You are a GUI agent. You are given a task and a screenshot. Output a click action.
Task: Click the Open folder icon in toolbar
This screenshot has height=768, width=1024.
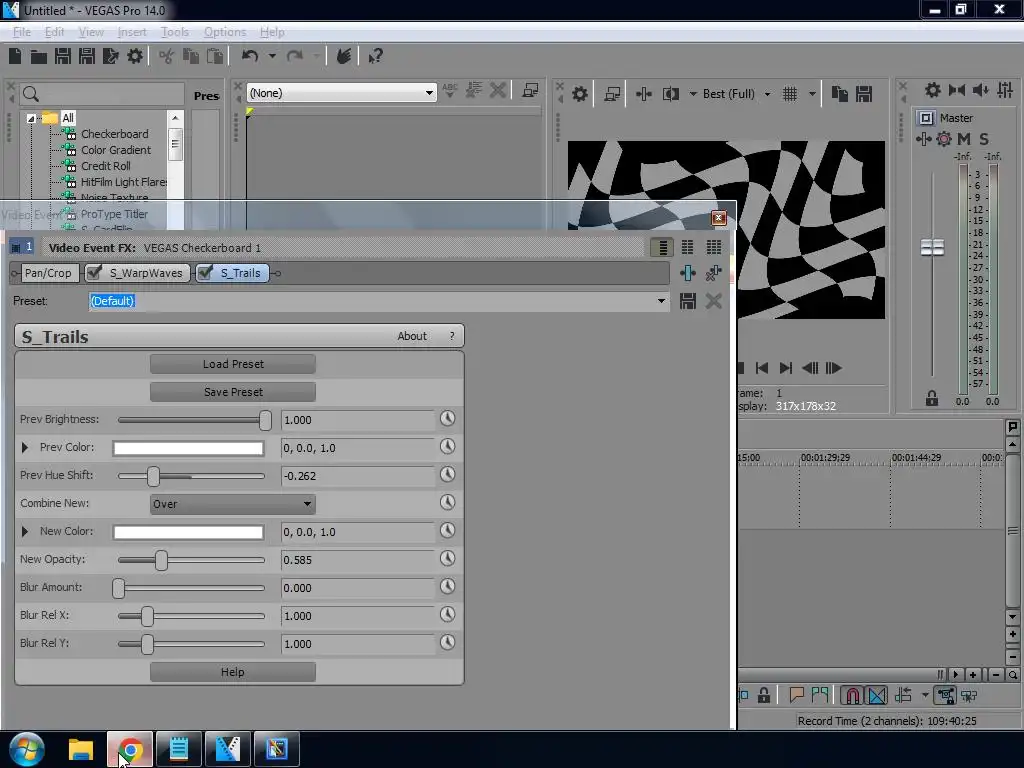(39, 56)
